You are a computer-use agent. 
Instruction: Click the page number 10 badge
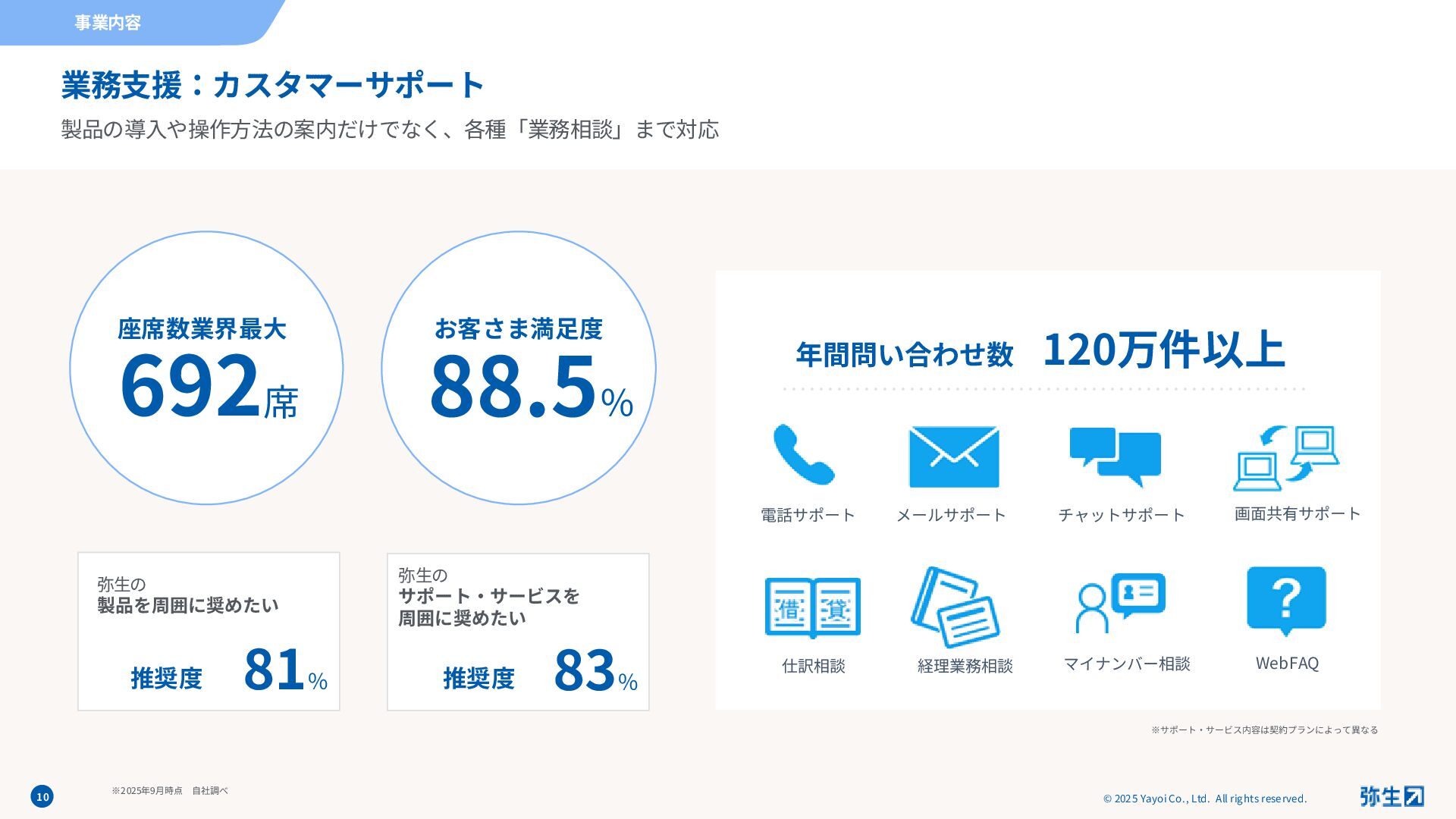[x=42, y=796]
